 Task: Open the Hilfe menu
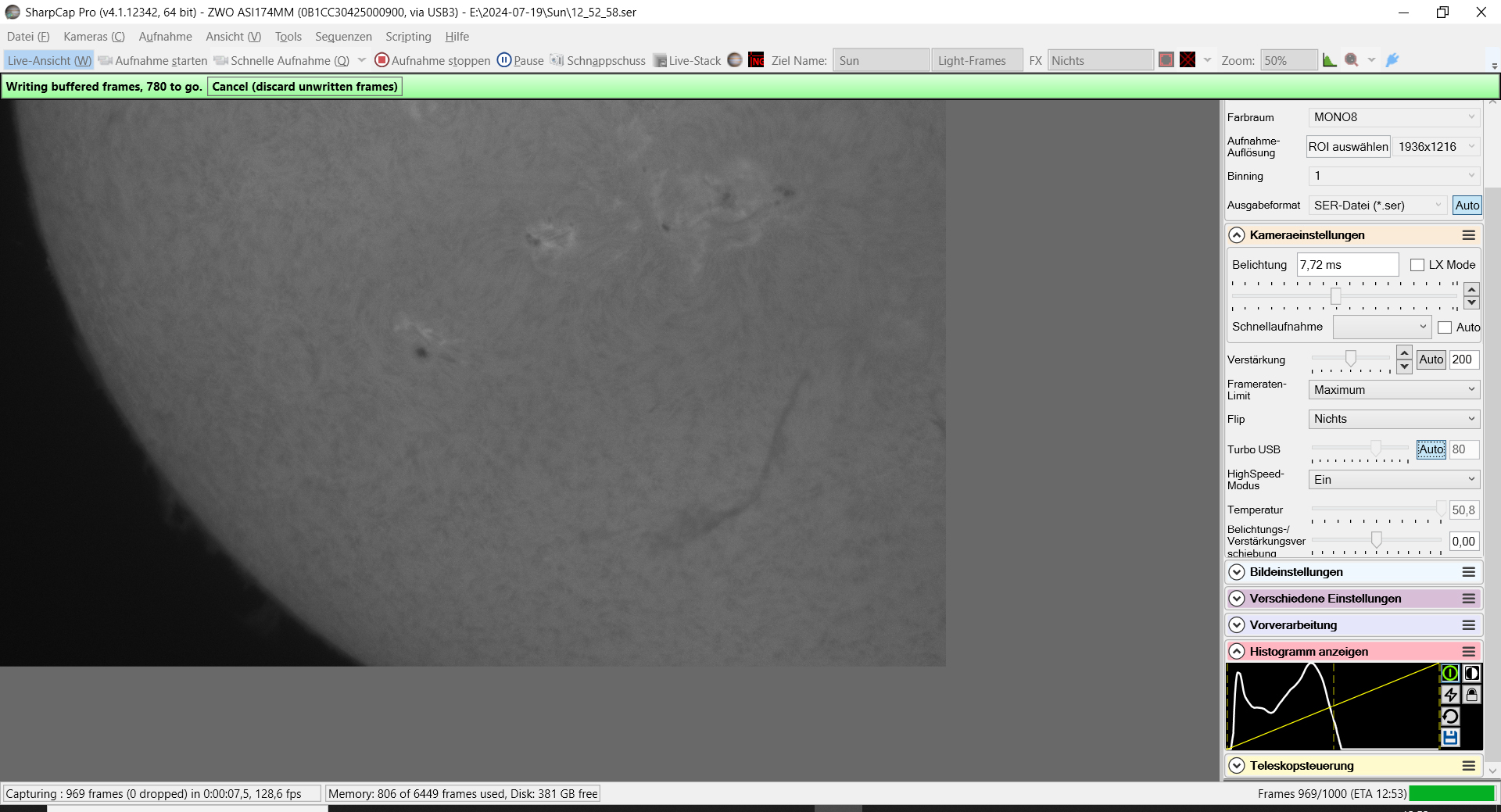[457, 37]
